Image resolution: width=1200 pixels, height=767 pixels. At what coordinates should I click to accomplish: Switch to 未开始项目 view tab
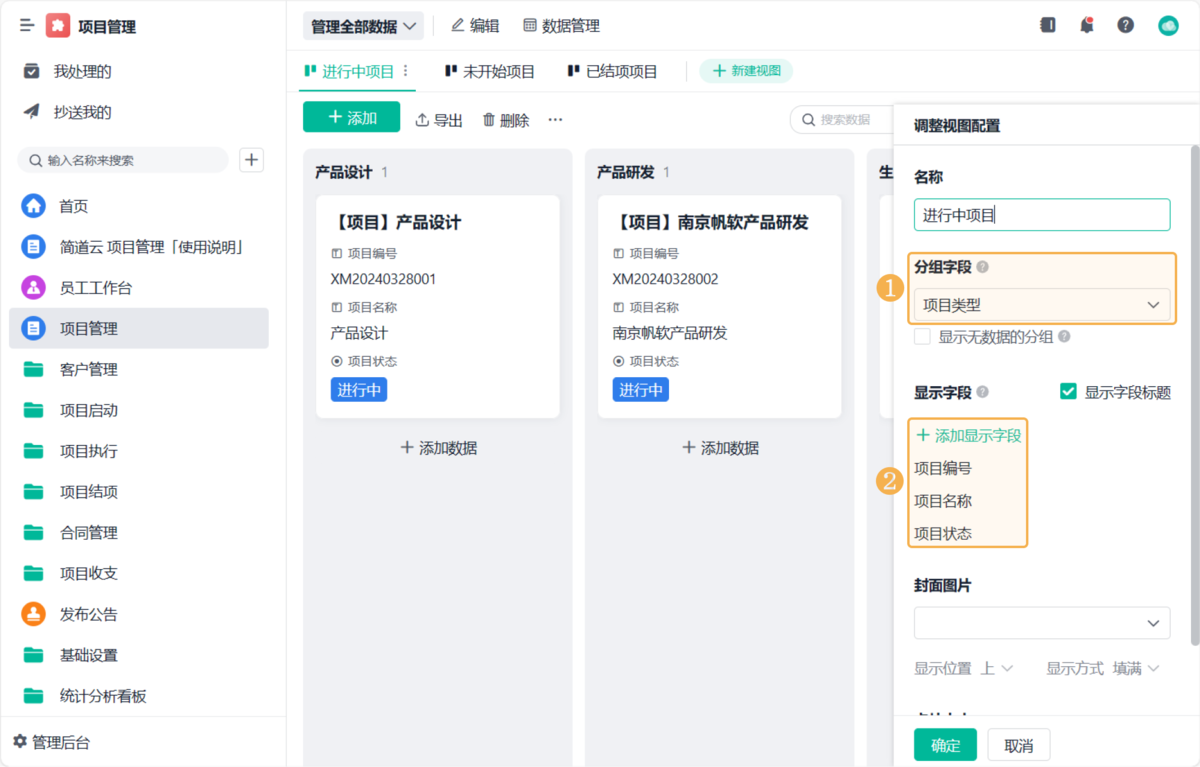[x=490, y=71]
